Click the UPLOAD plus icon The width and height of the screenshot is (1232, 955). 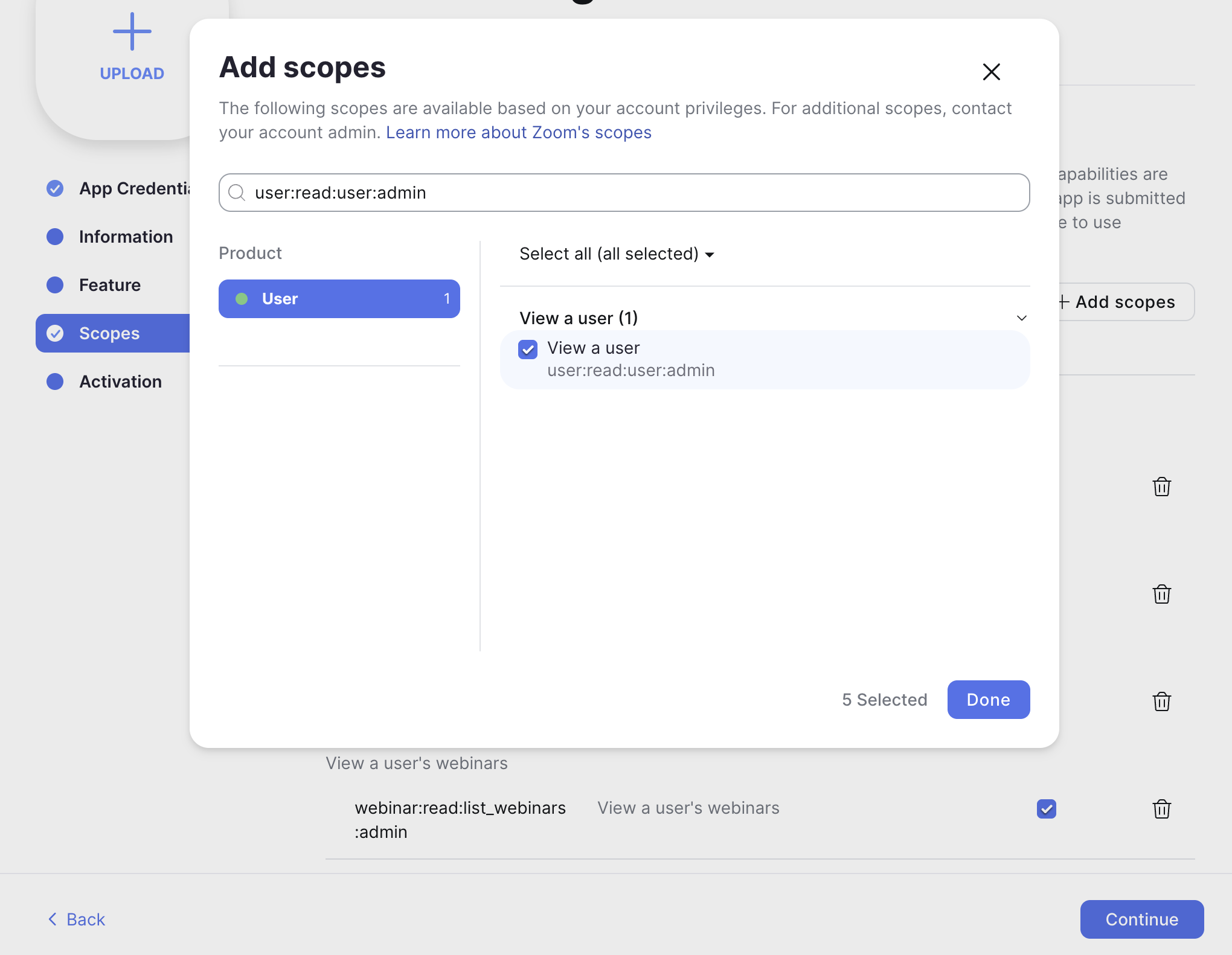click(132, 31)
